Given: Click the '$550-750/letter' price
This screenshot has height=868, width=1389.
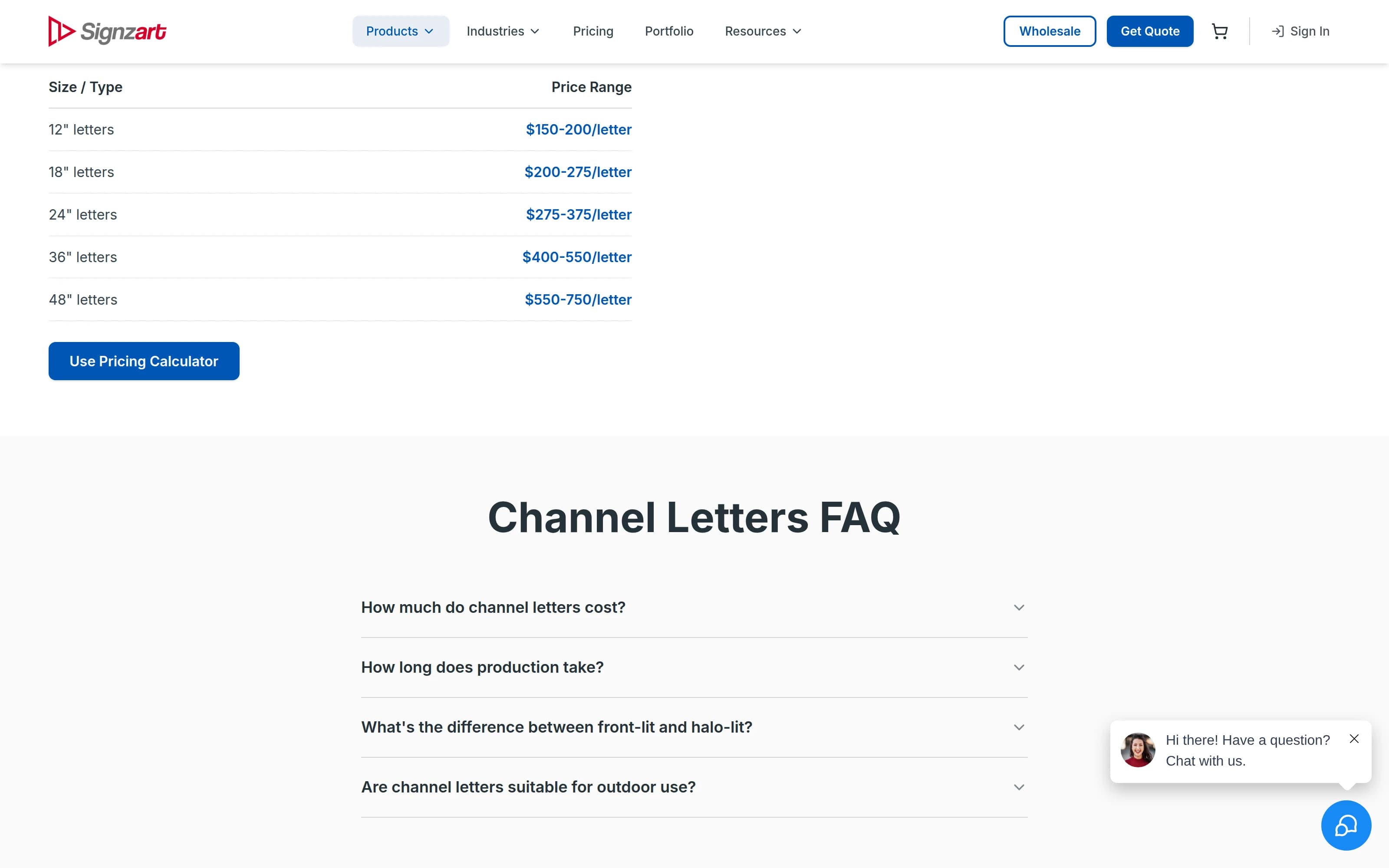Looking at the screenshot, I should [x=578, y=299].
